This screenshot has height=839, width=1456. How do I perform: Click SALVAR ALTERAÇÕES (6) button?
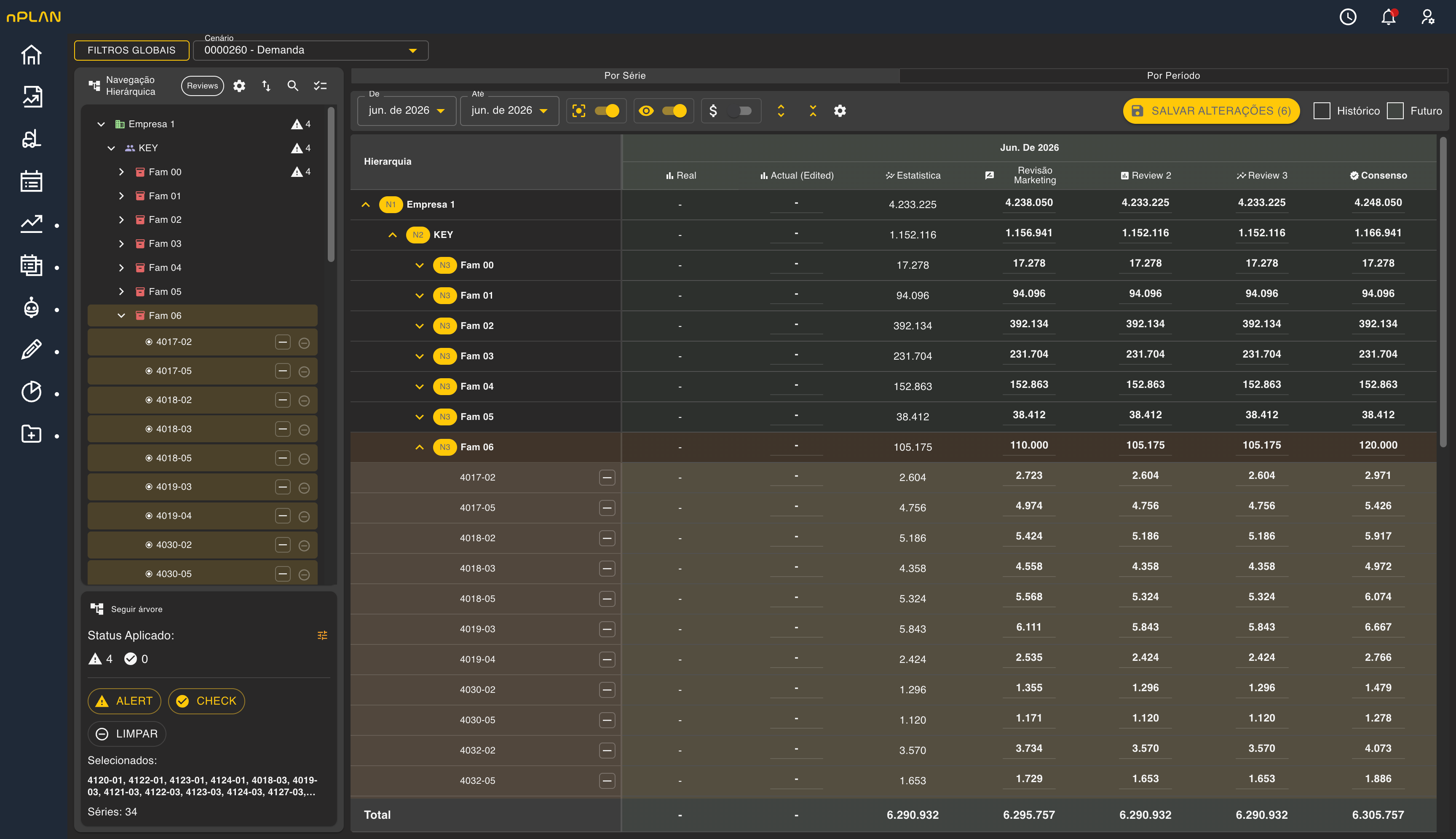click(x=1211, y=111)
